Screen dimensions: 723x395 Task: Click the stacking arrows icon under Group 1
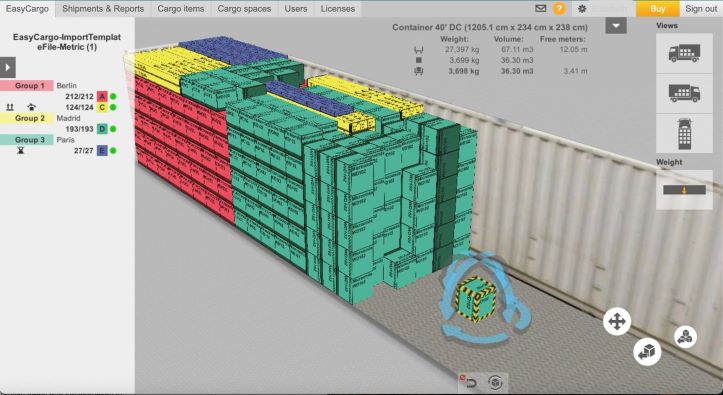[10, 107]
